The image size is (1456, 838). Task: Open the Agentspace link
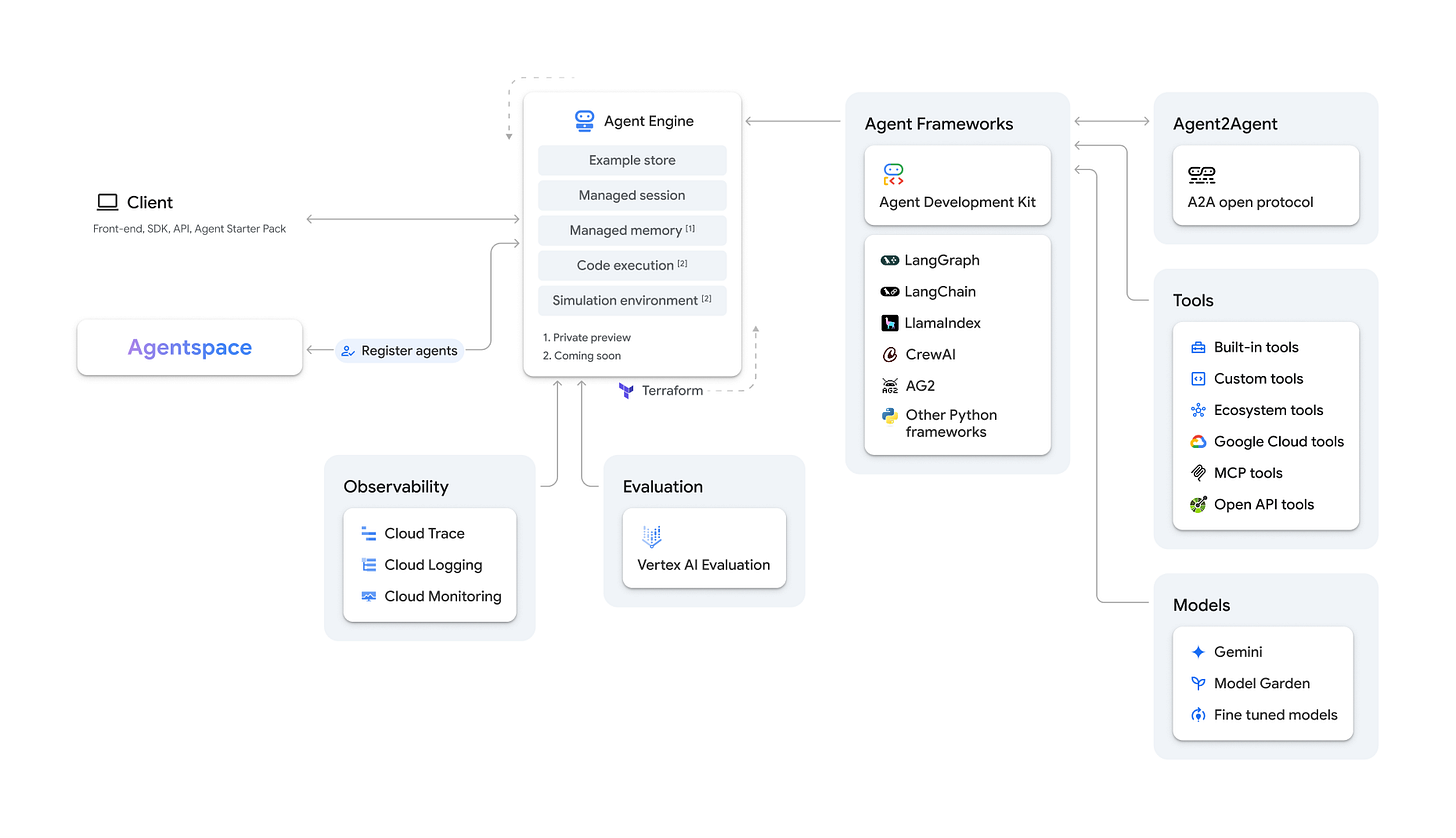point(189,347)
